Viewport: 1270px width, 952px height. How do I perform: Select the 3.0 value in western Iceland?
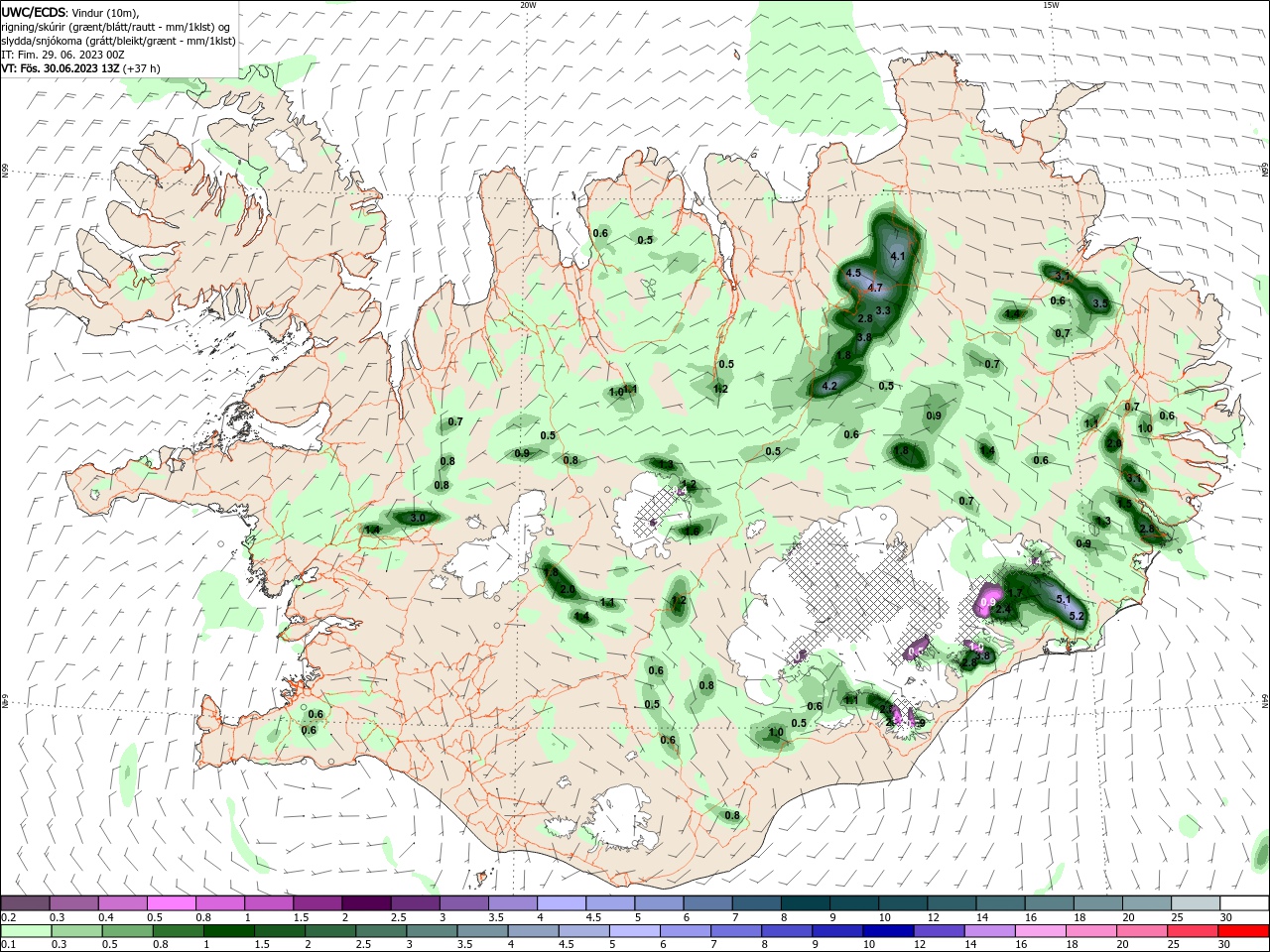point(418,518)
